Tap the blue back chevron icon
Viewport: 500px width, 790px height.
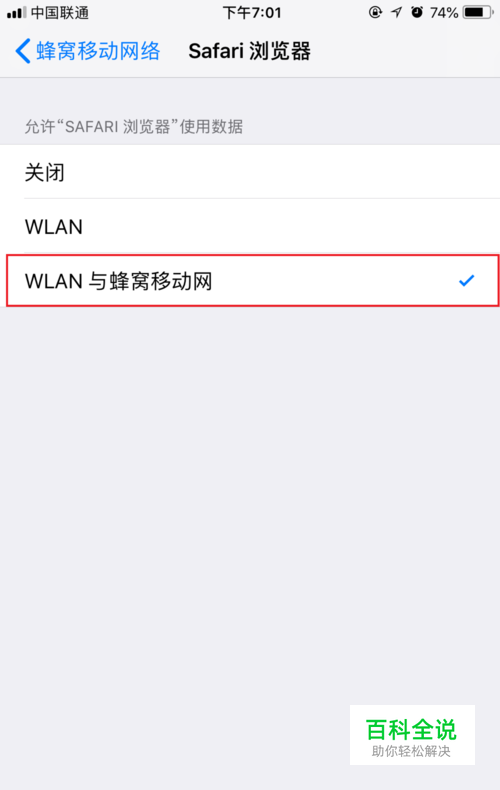pyautogui.click(x=23, y=51)
